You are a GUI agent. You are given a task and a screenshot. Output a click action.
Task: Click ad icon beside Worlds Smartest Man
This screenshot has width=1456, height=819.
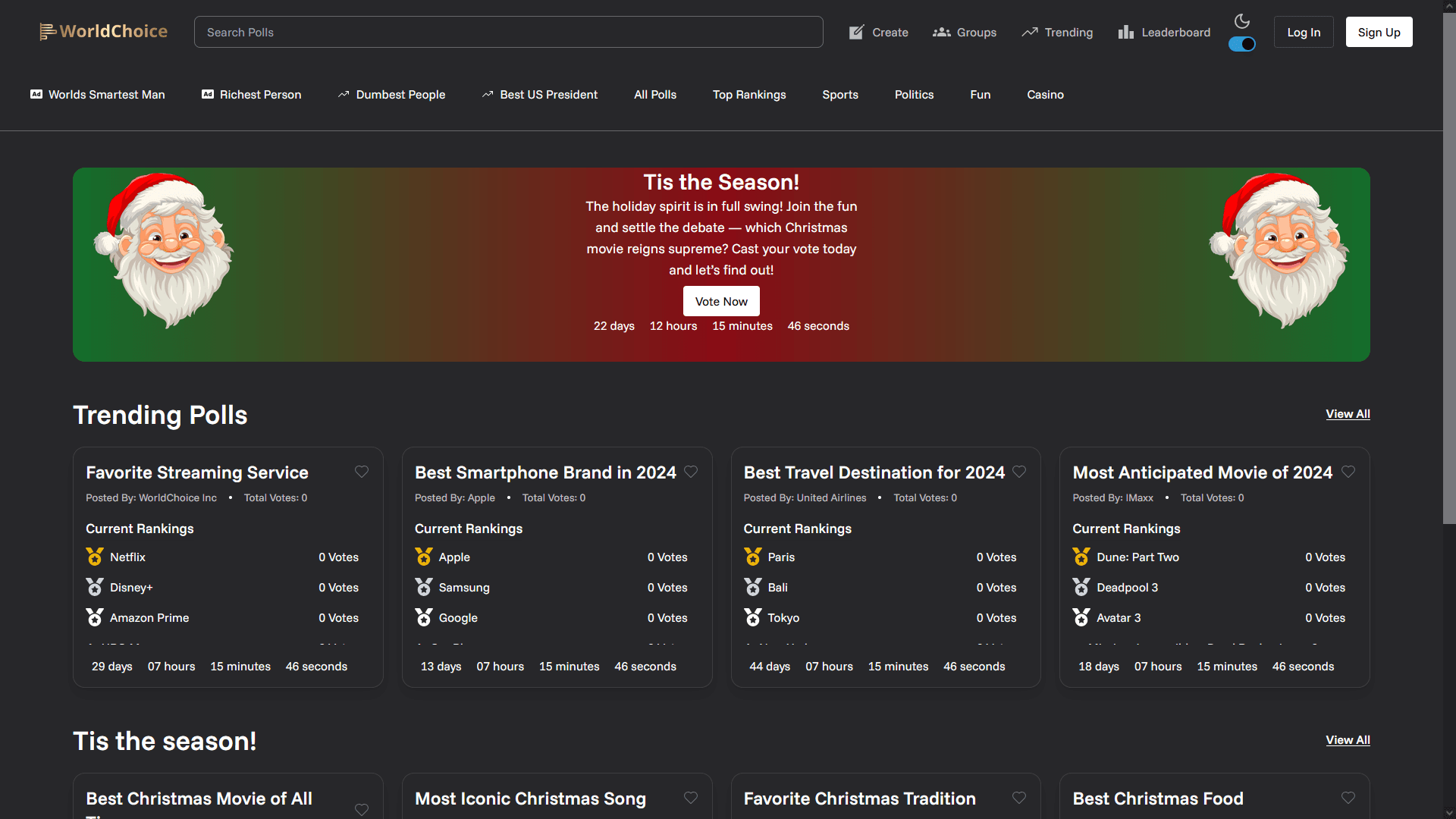pyautogui.click(x=36, y=94)
